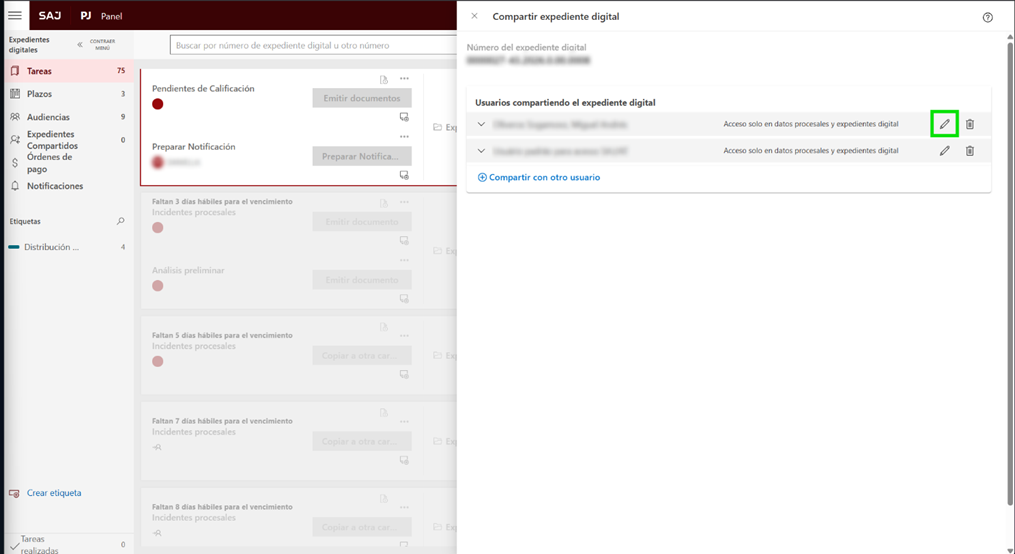Delete the first shared user with trash icon

pos(969,124)
